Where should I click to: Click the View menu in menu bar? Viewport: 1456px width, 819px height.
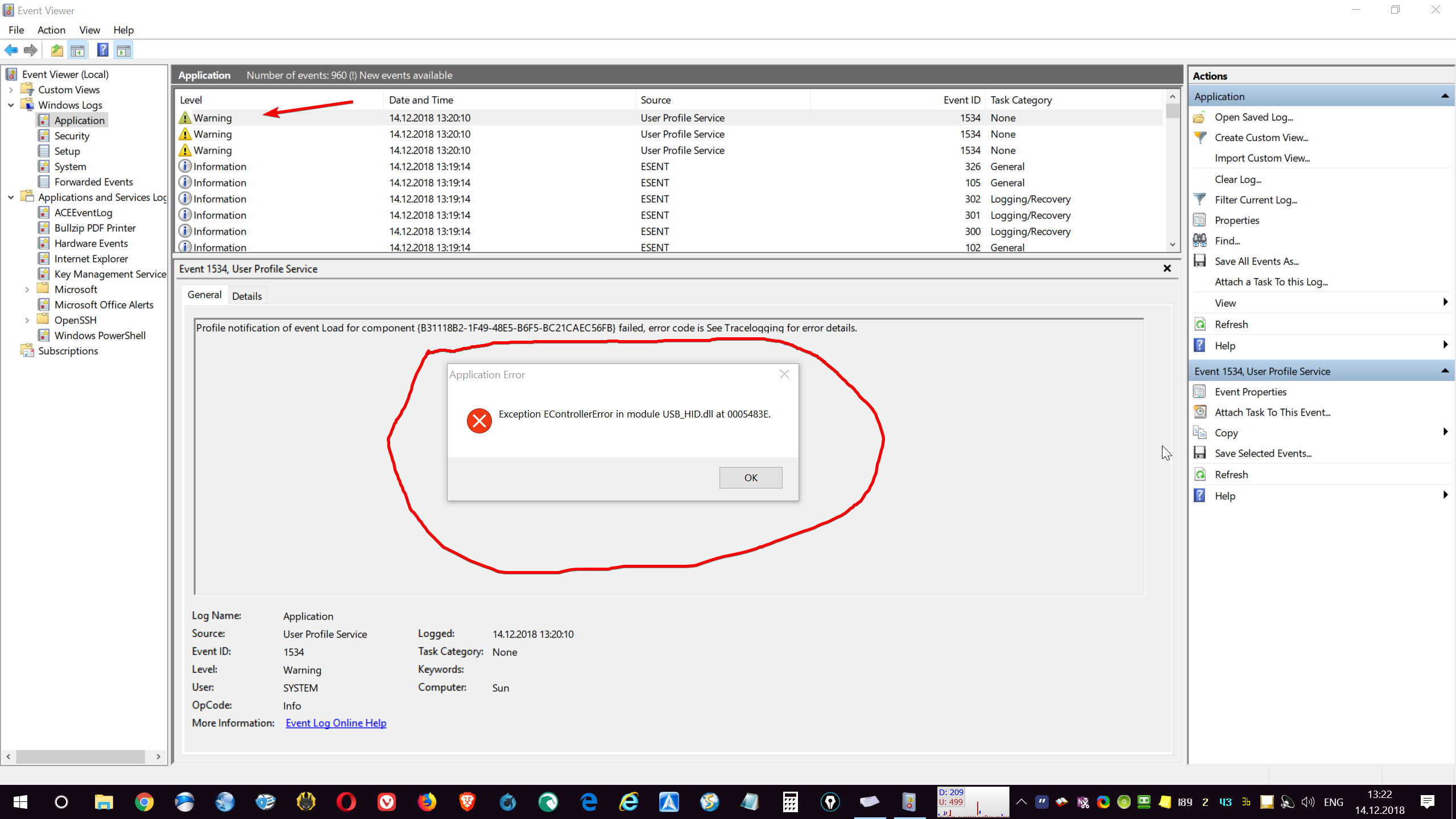89,29
